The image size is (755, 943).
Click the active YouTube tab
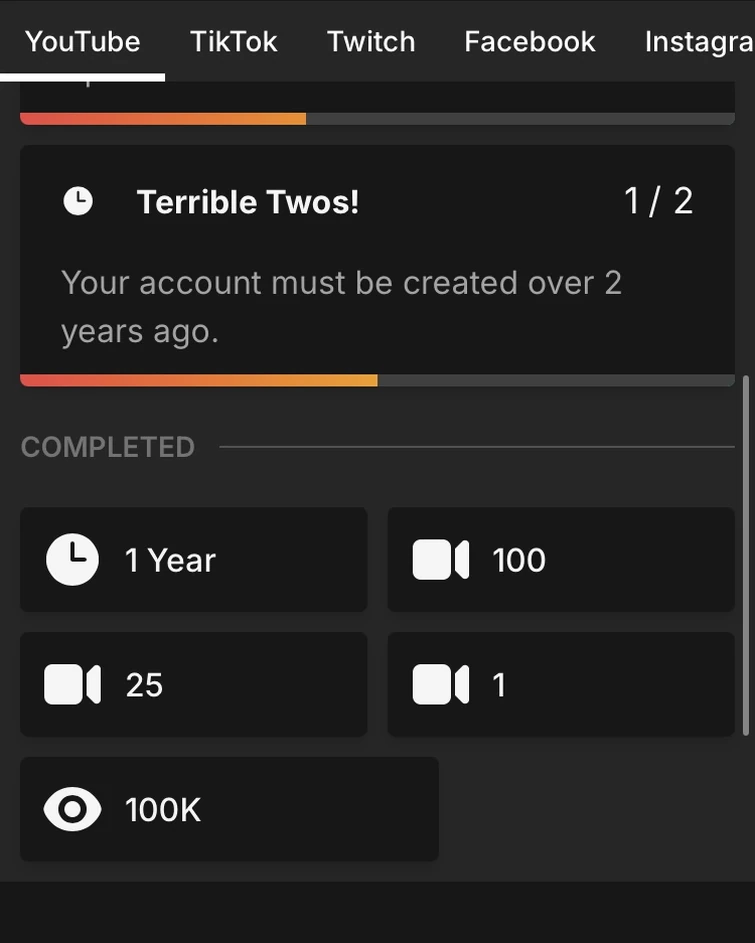[82, 40]
